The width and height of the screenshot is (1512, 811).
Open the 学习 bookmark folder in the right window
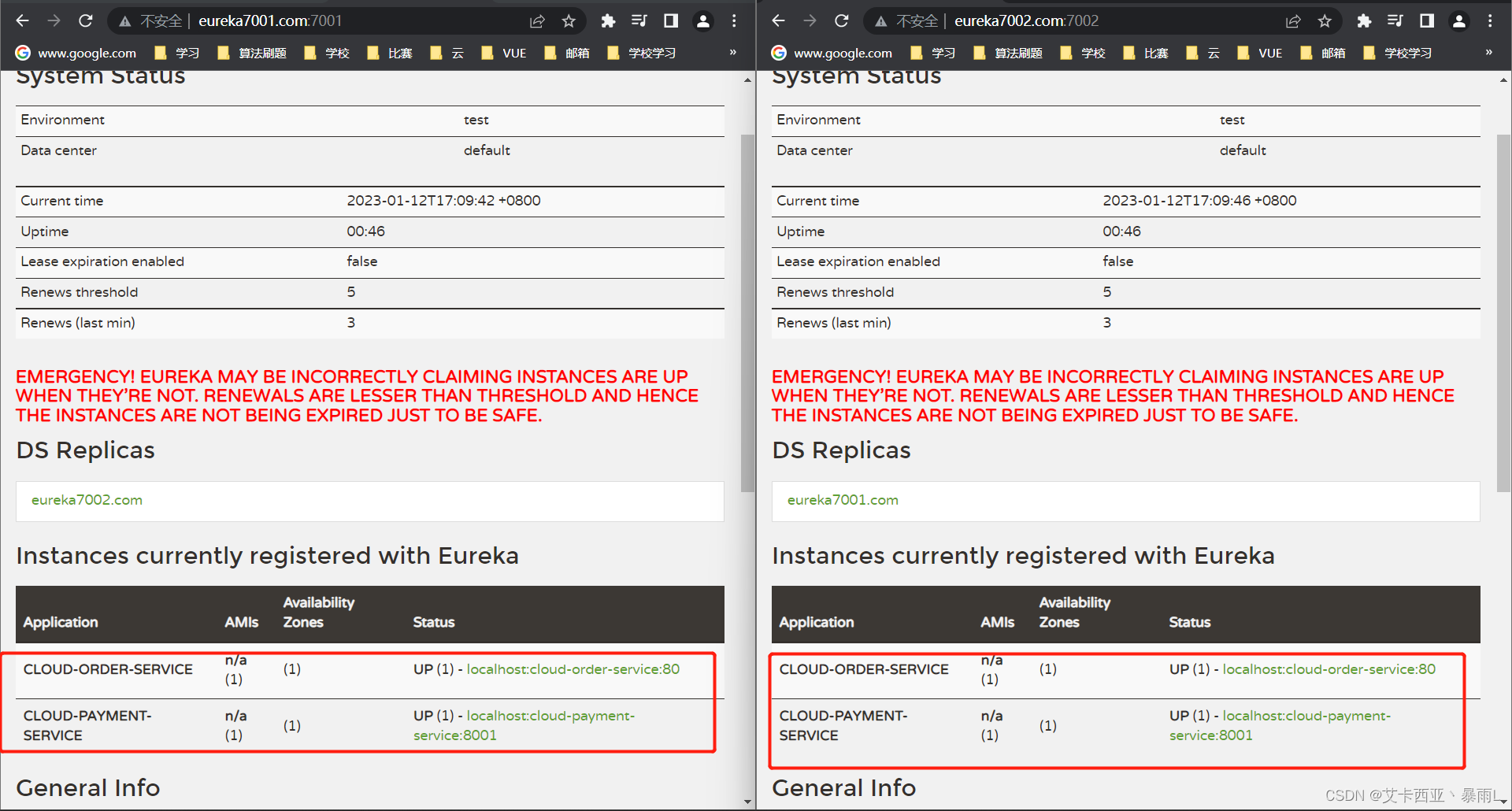pos(933,53)
